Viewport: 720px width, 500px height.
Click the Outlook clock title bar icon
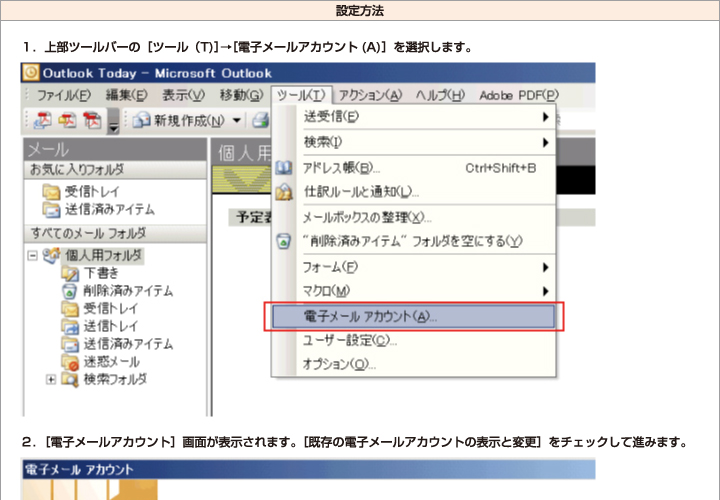tap(31, 73)
